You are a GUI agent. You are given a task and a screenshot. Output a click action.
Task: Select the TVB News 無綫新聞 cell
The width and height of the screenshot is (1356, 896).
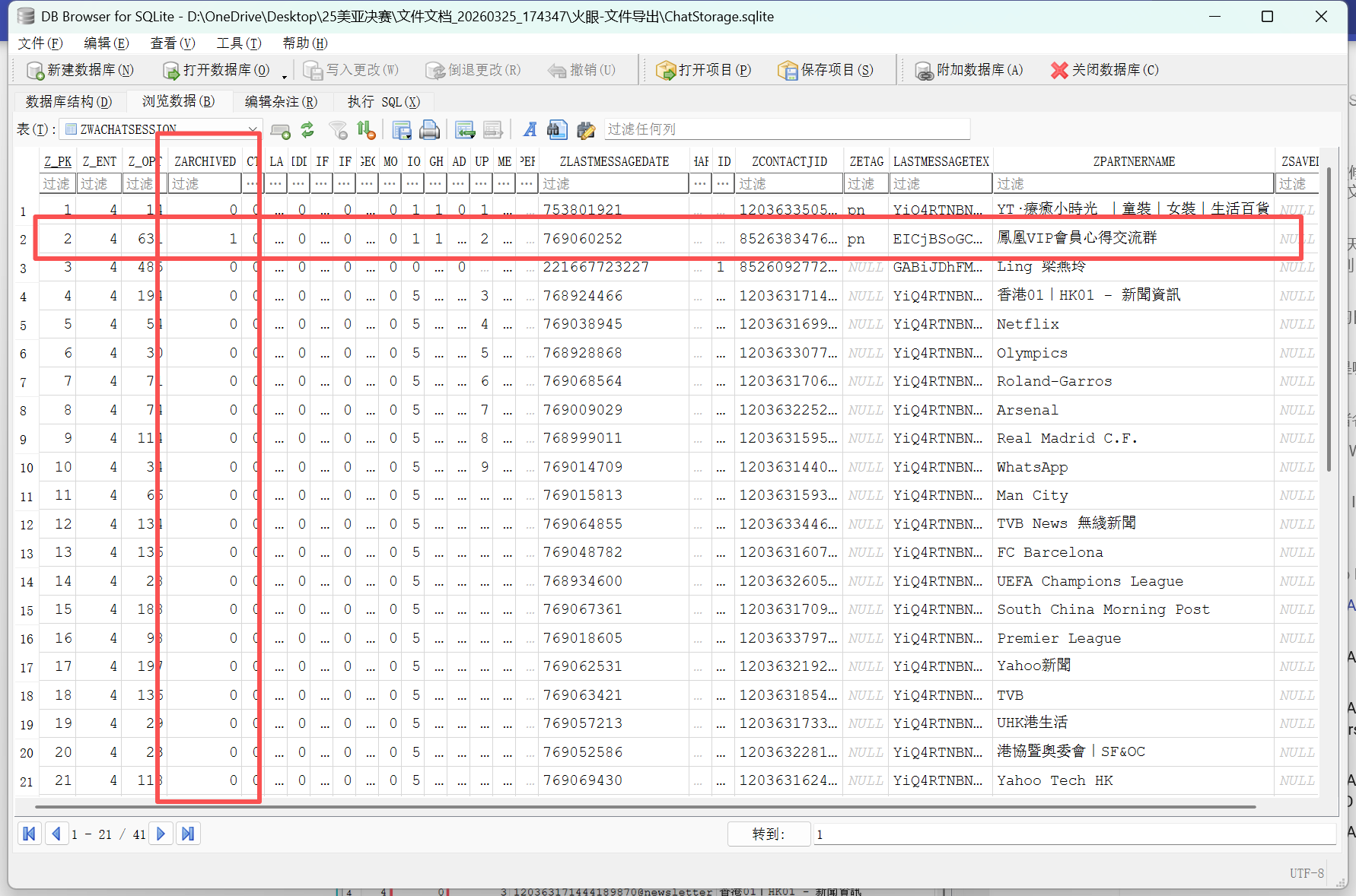(1134, 524)
